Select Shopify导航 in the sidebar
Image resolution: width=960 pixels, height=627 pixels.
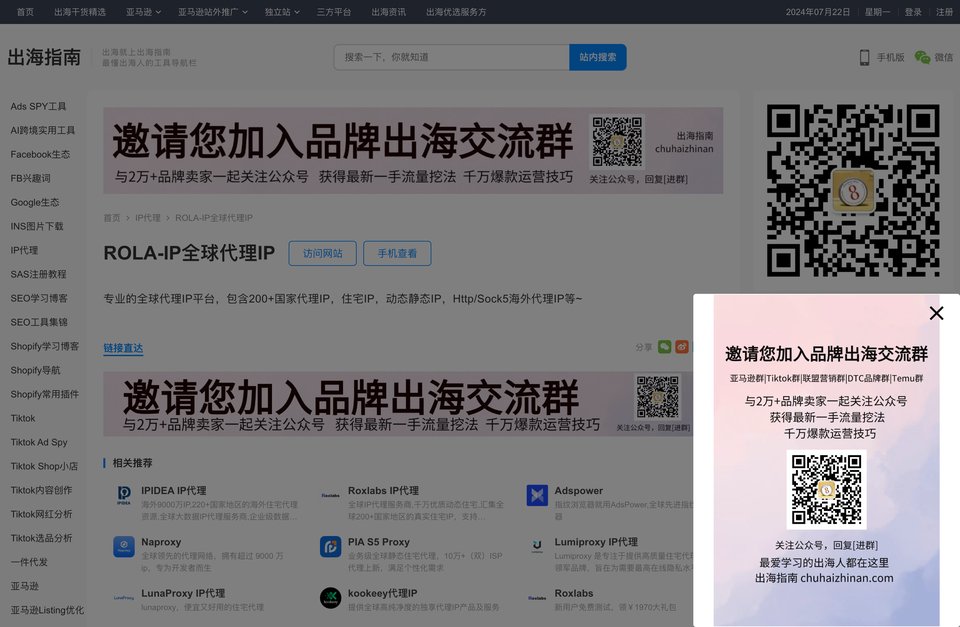pyautogui.click(x=36, y=370)
